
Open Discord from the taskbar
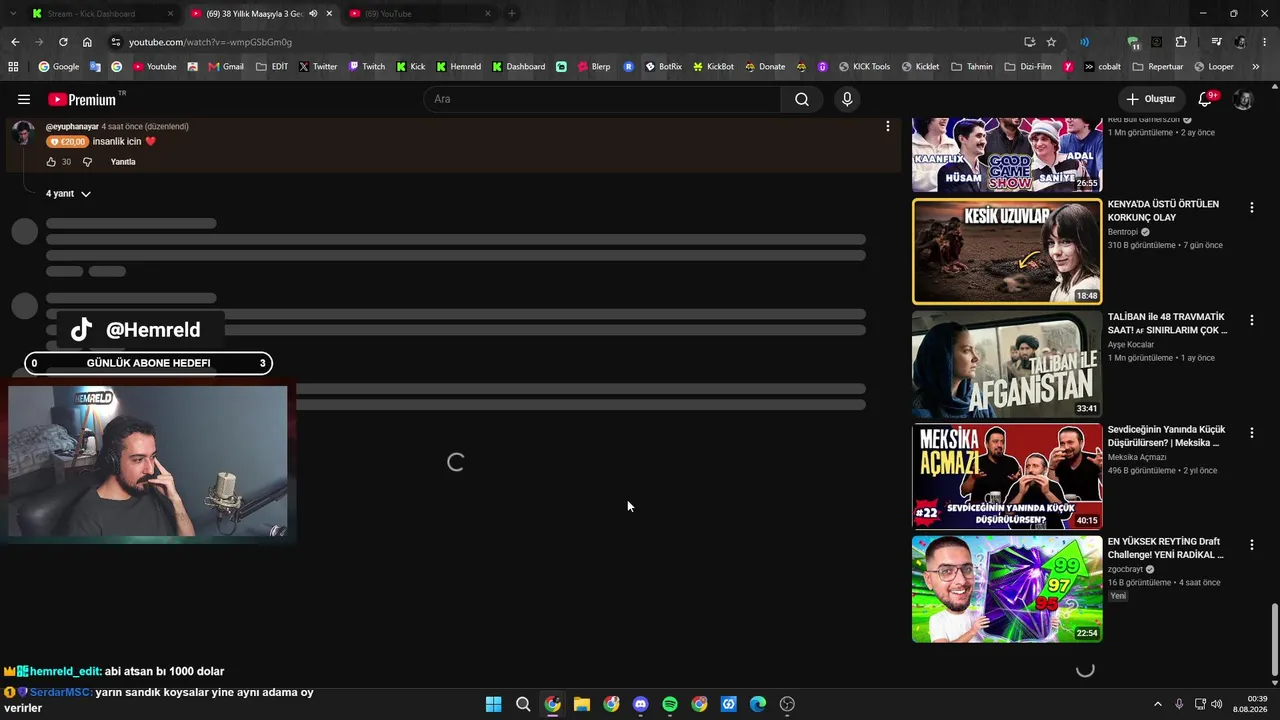641,704
